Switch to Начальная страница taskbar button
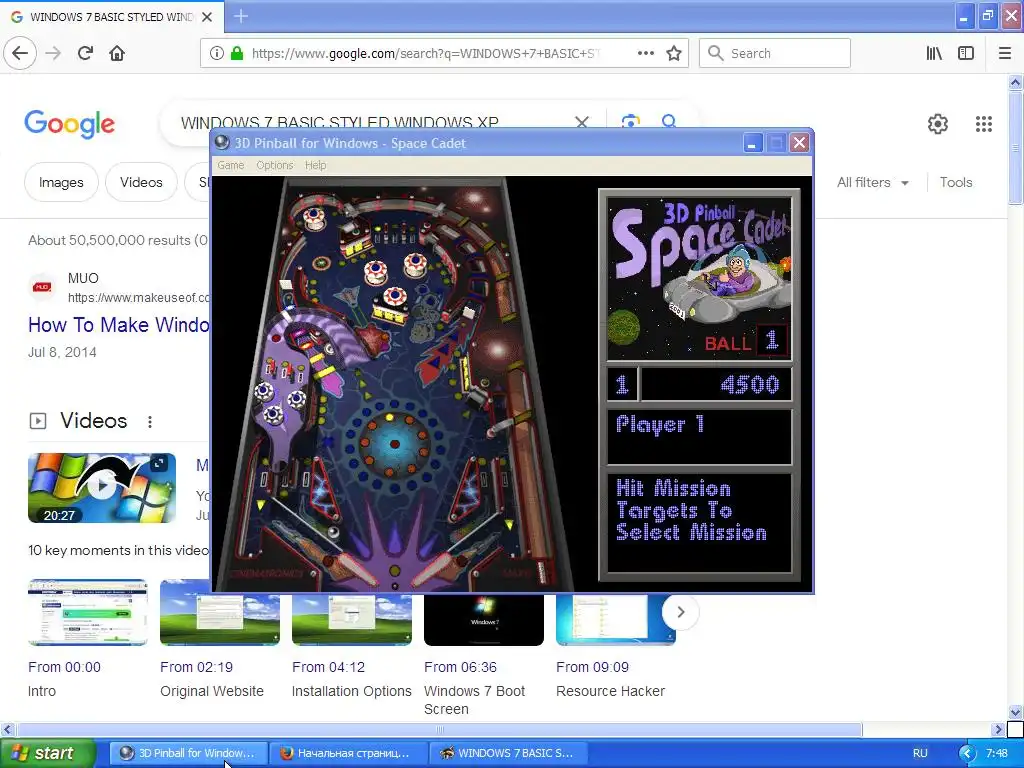This screenshot has height=768, width=1024. 349,753
